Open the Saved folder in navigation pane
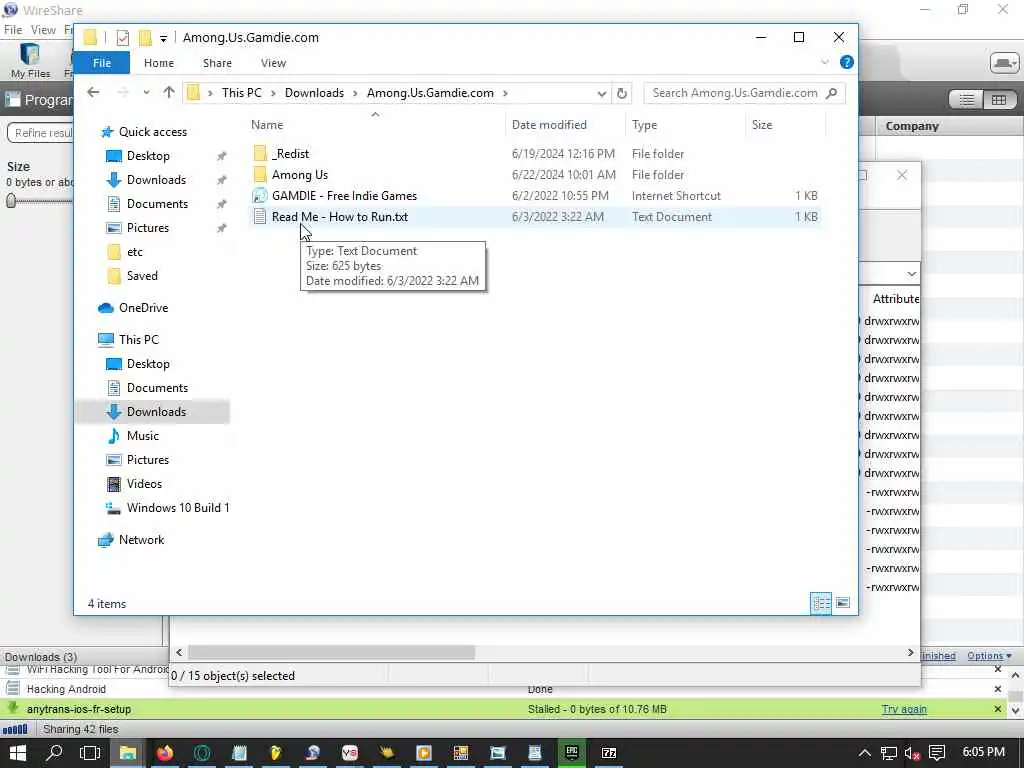The width and height of the screenshot is (1024, 768). coord(142,276)
